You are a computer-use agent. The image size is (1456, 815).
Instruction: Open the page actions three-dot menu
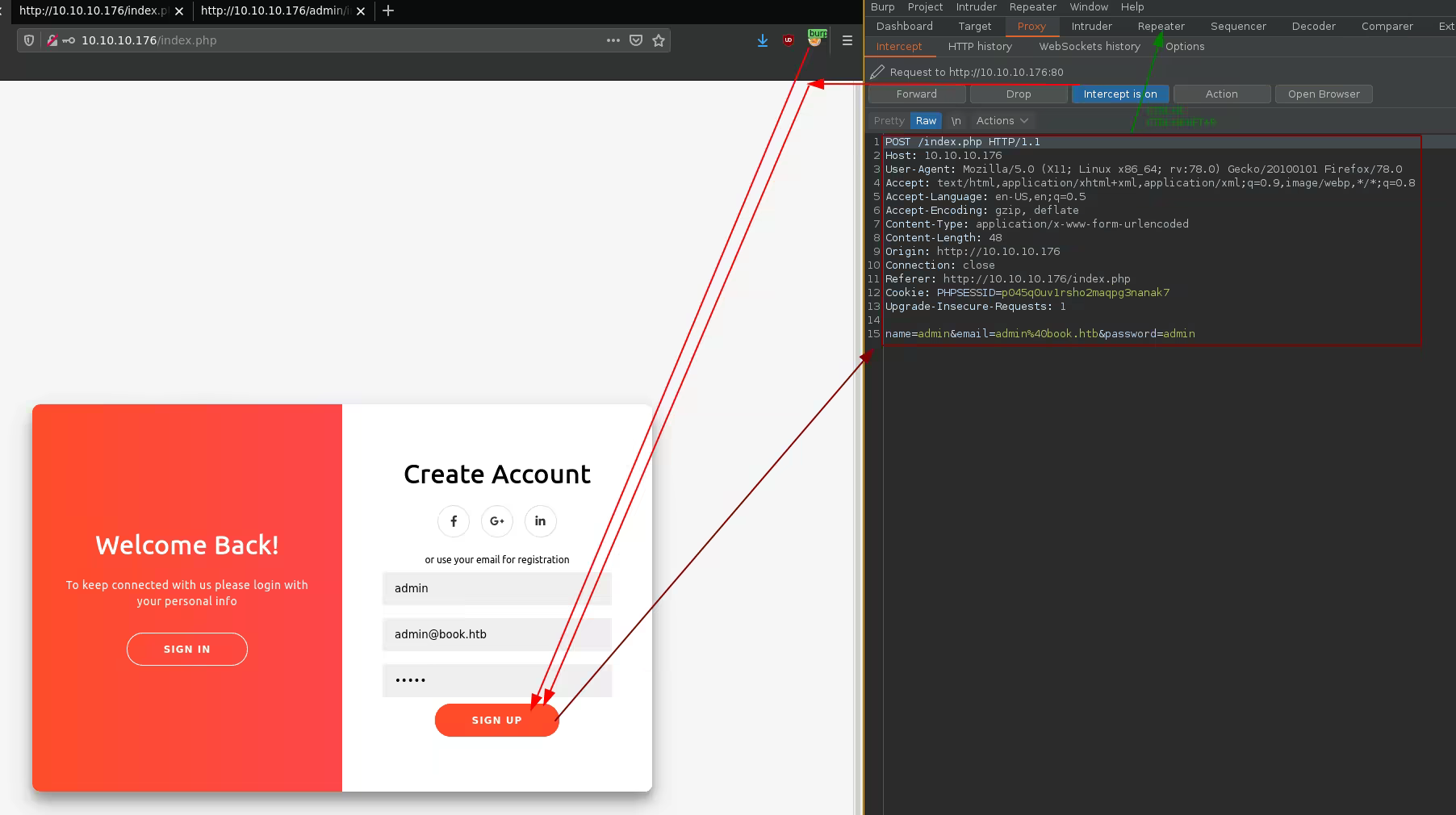613,40
